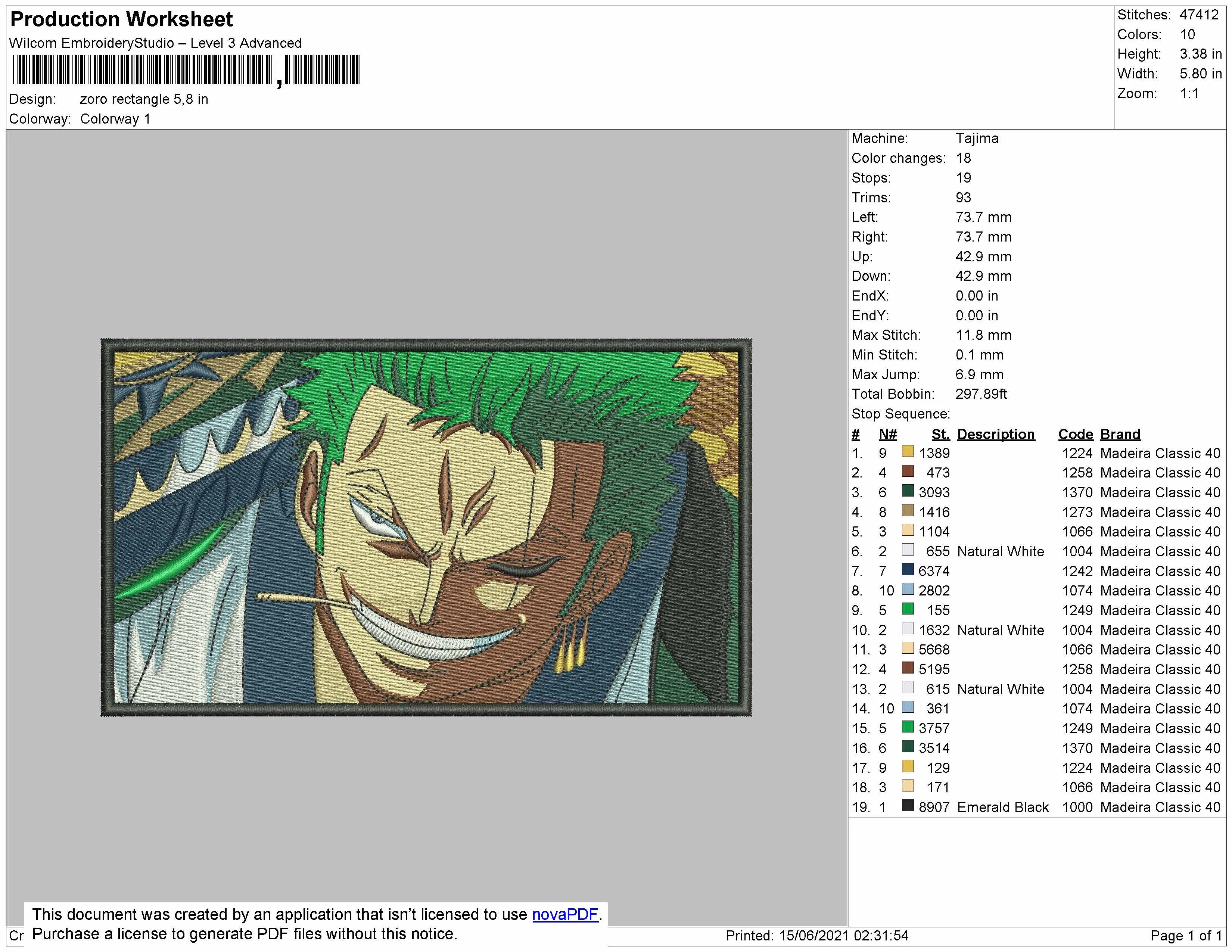Click the Machine value 'Tajima'

977,139
